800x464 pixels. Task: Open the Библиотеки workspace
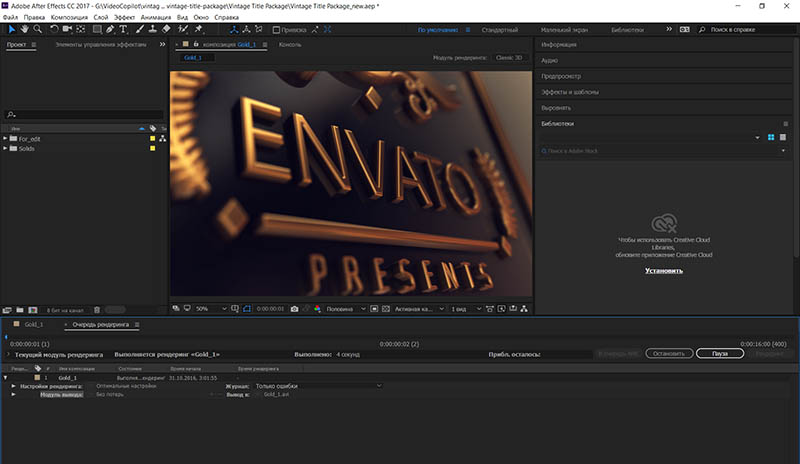627,30
